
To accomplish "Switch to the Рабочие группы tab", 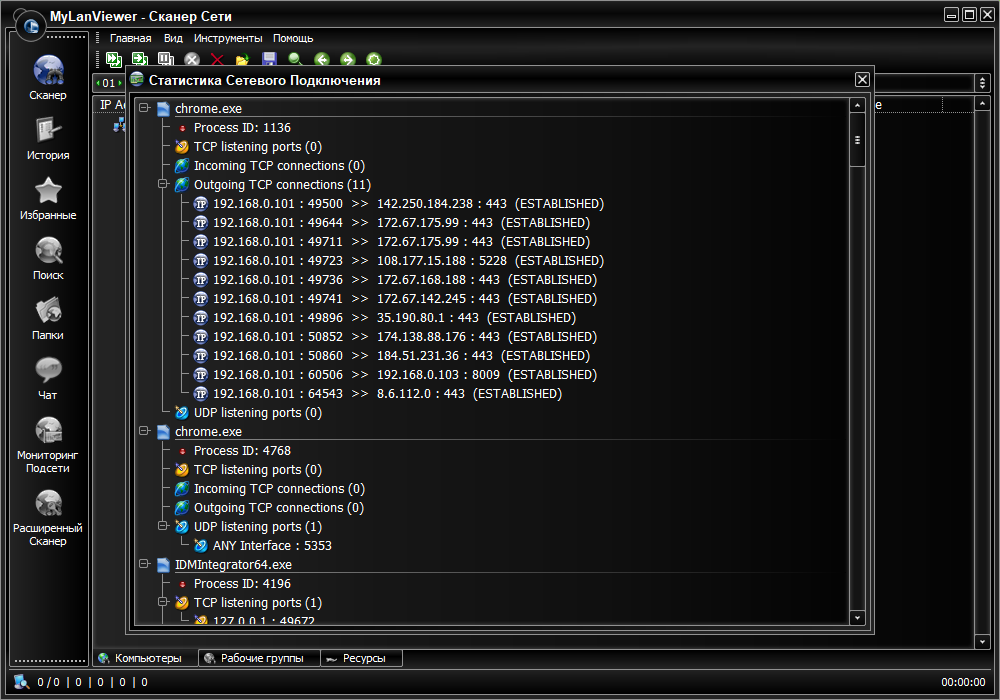I will tap(260, 658).
